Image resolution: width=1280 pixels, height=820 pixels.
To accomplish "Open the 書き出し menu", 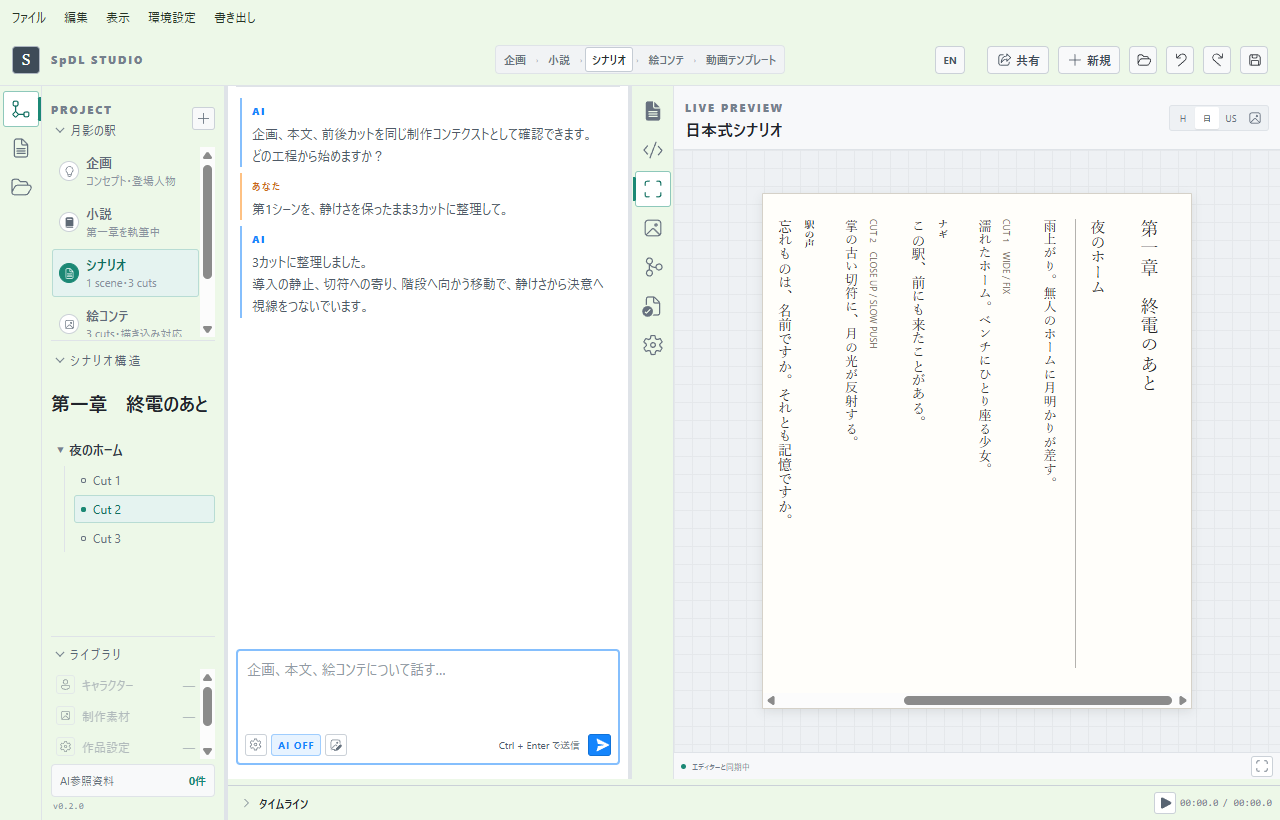I will pos(235,17).
